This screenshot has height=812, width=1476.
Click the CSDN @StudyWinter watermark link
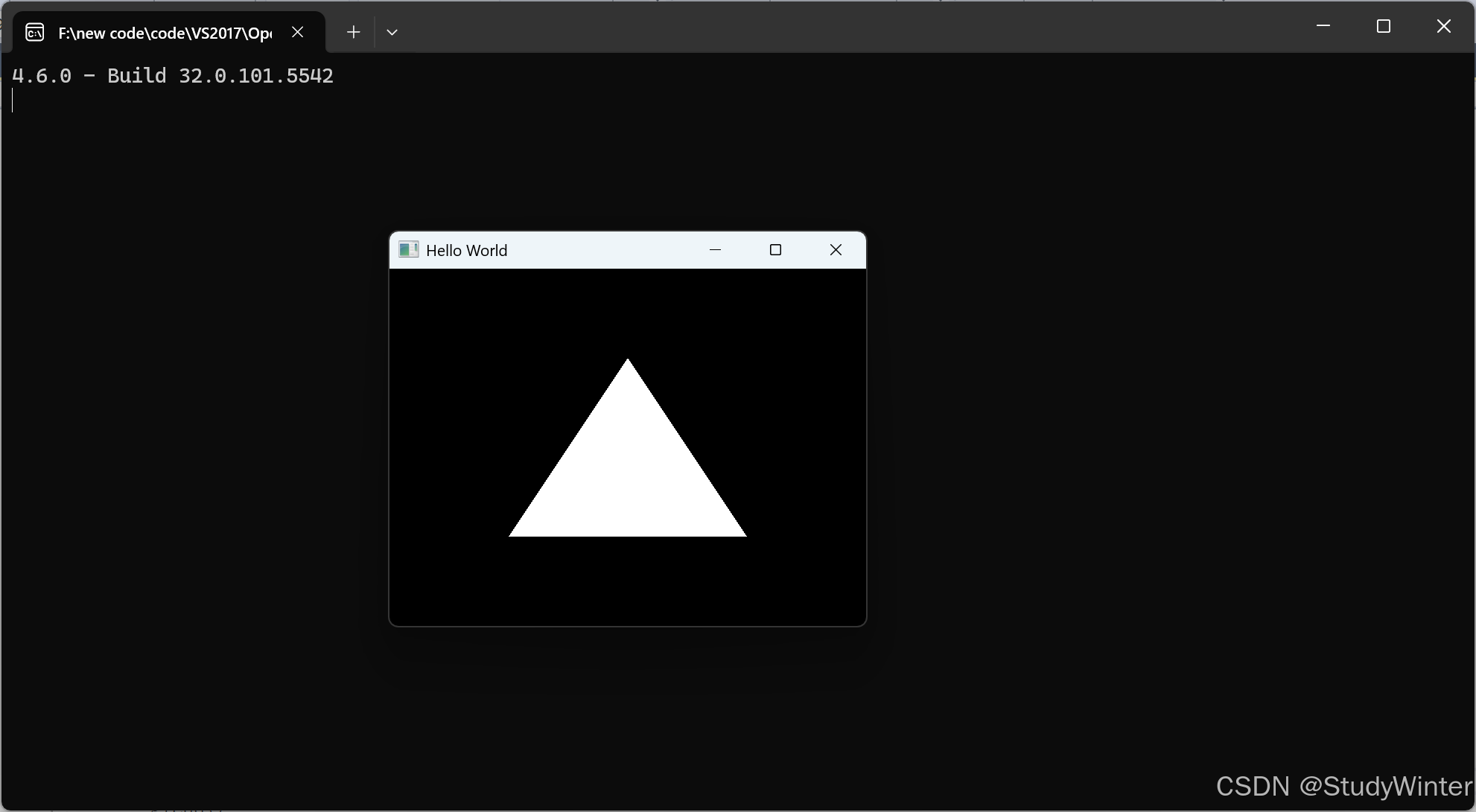tap(1340, 785)
